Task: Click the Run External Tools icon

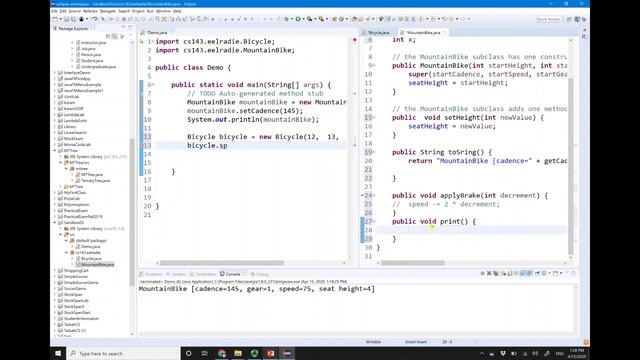Action: (x=321, y=19)
